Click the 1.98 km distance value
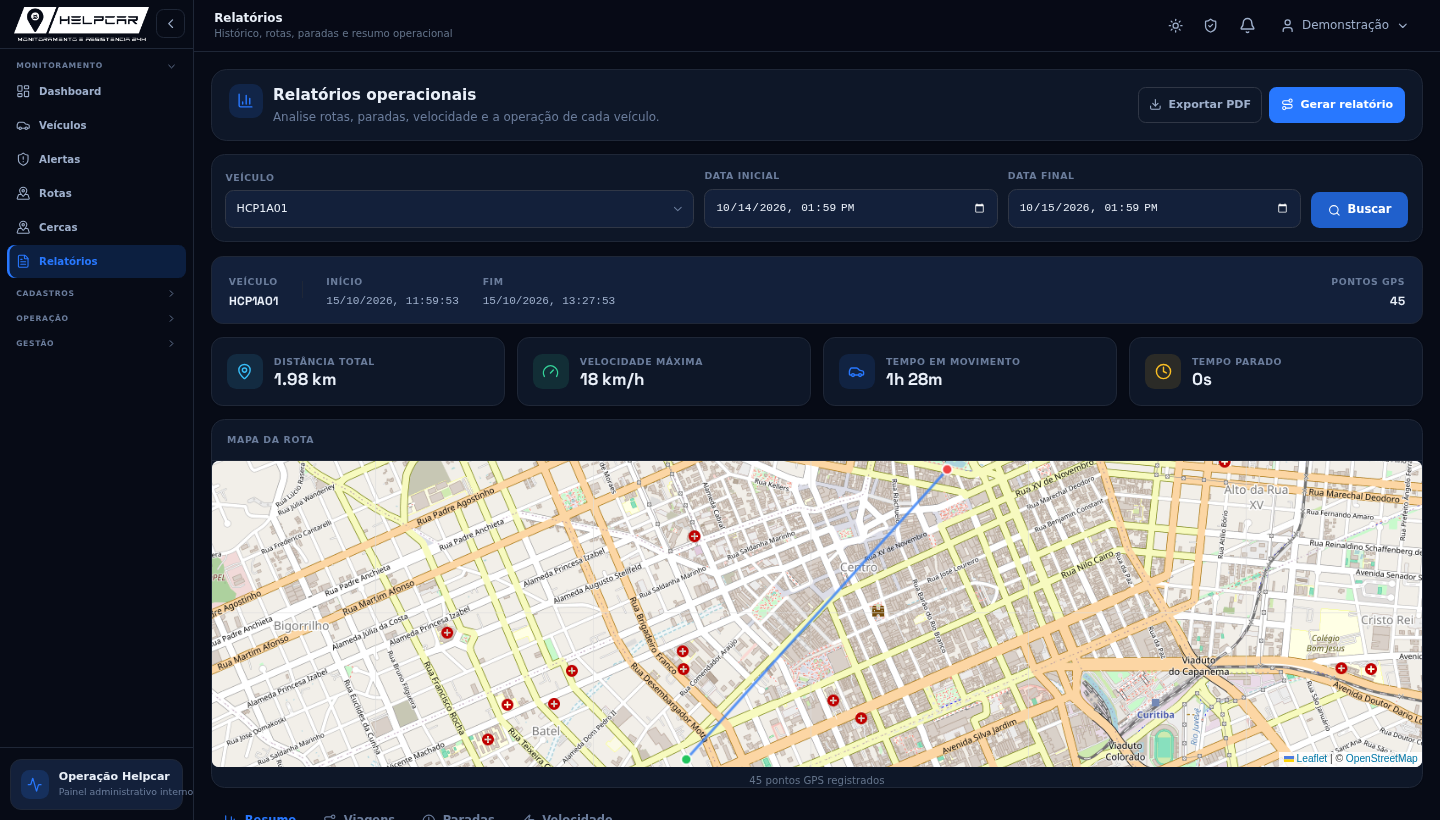Image resolution: width=1440 pixels, height=820 pixels. pyautogui.click(x=305, y=380)
